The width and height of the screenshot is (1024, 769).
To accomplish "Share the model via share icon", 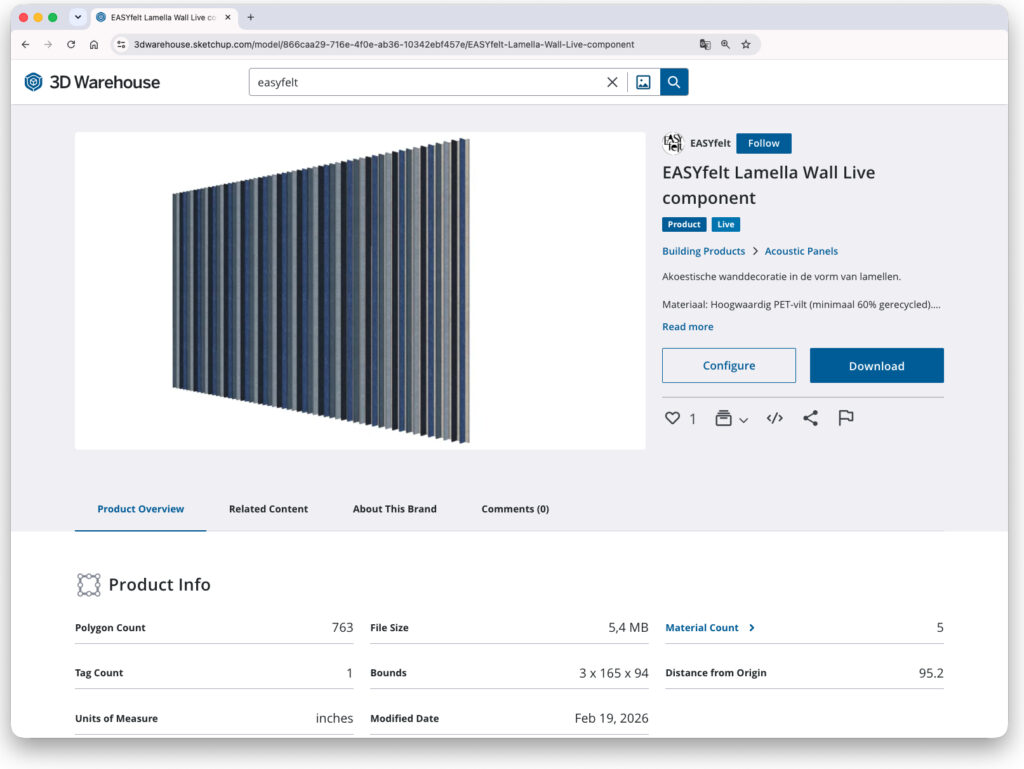I will point(810,418).
